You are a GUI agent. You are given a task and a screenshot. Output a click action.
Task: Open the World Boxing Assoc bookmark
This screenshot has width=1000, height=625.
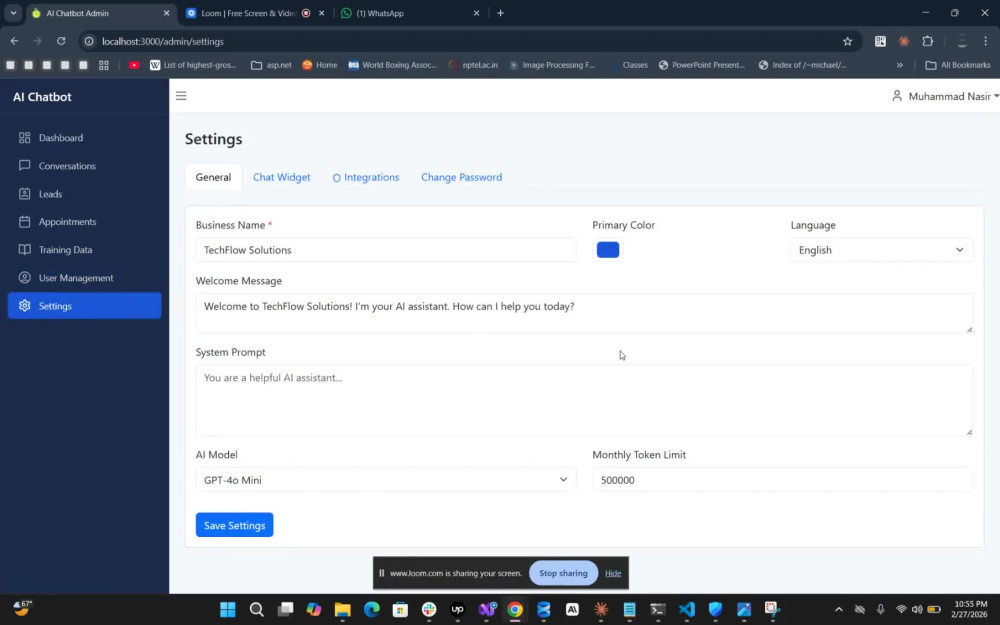(393, 65)
